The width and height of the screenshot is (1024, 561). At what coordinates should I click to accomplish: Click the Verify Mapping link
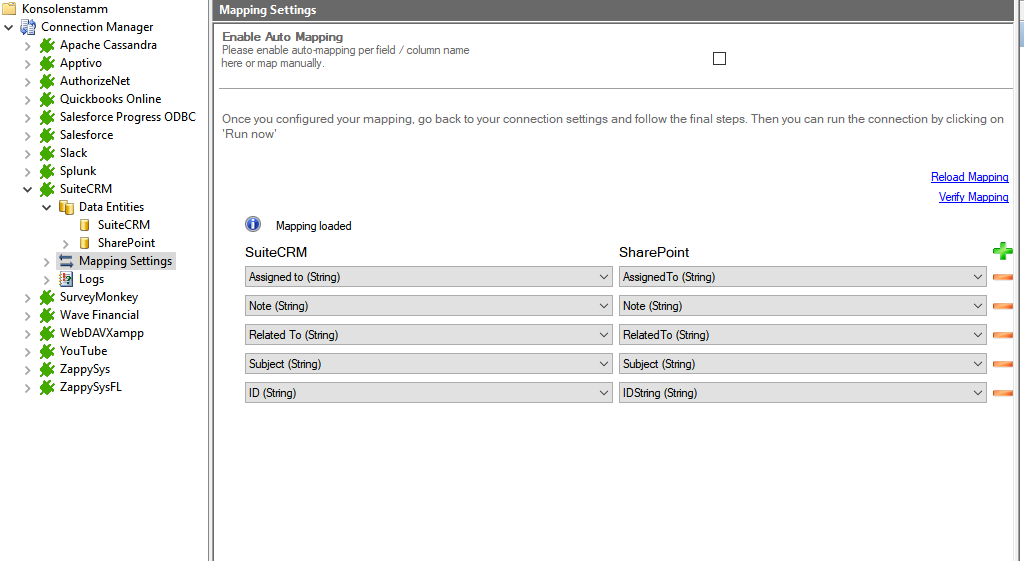[x=973, y=197]
